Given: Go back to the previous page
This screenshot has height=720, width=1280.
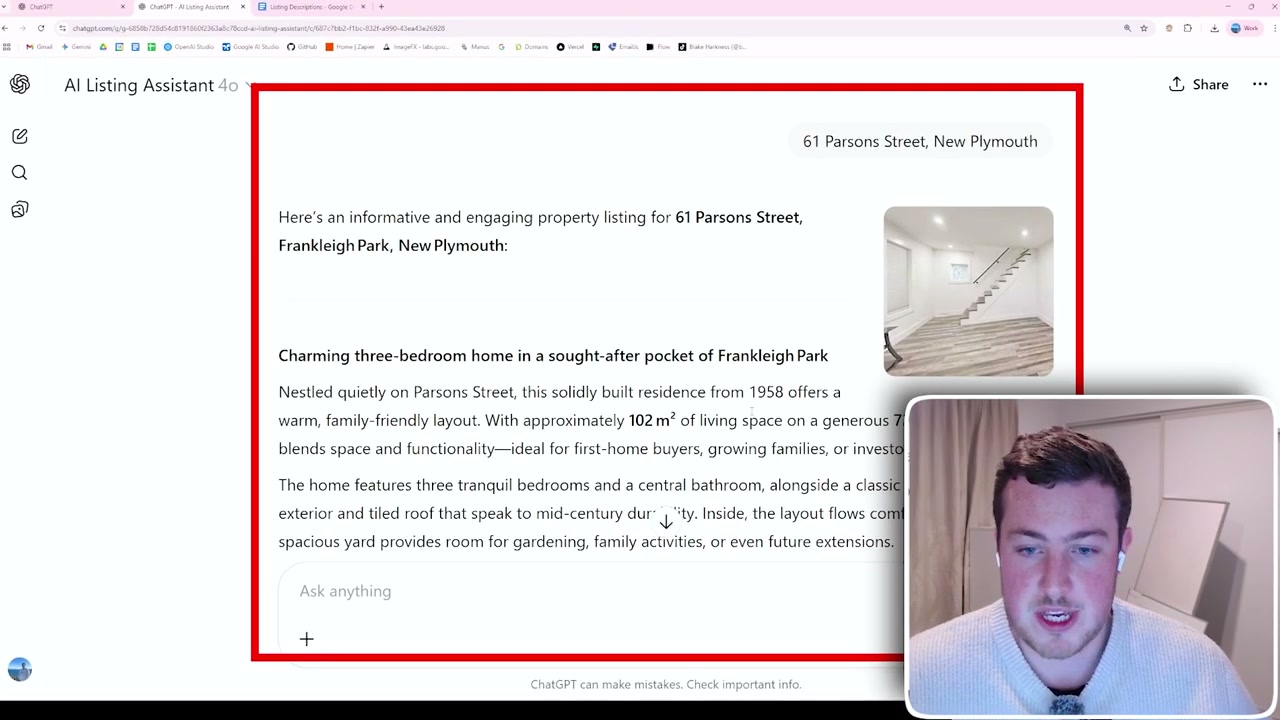Looking at the screenshot, I should coord(5,28).
